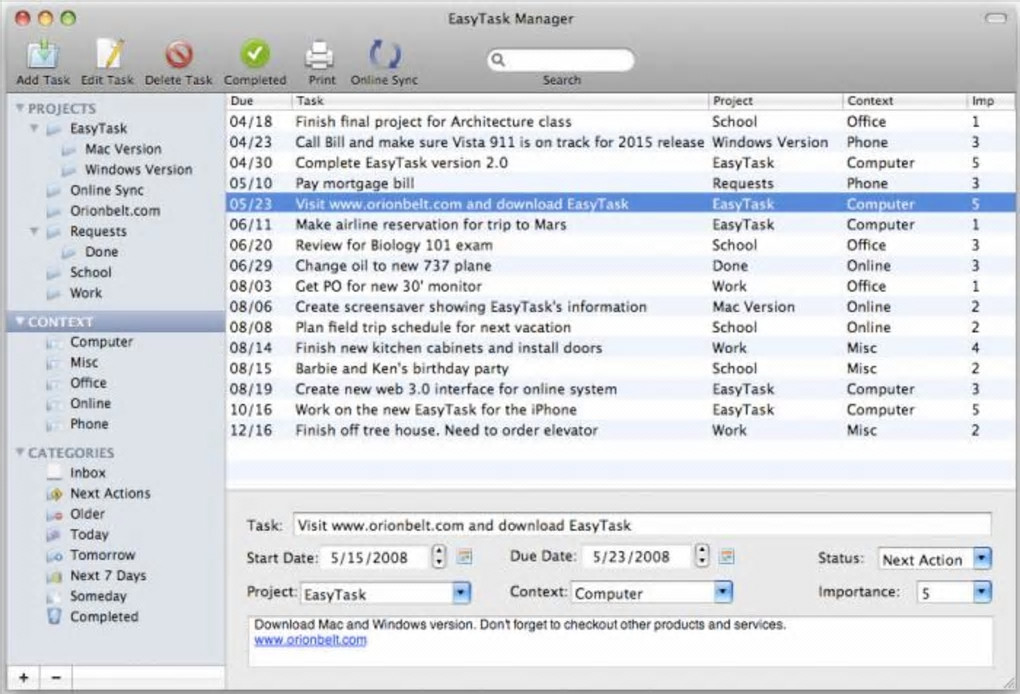Select task "Get PO for new 30' monitor"
Viewport: 1020px width, 694px height.
[x=620, y=286]
